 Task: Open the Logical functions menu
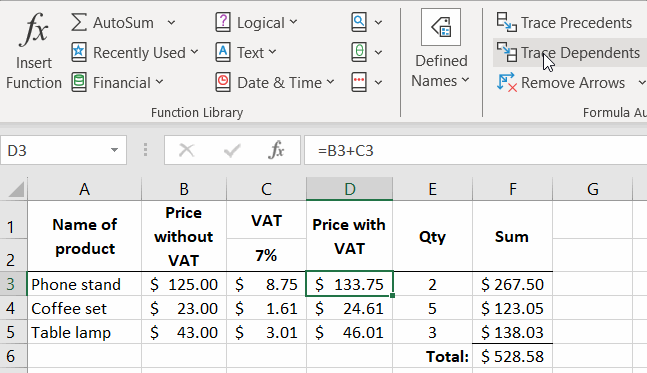click(256, 23)
